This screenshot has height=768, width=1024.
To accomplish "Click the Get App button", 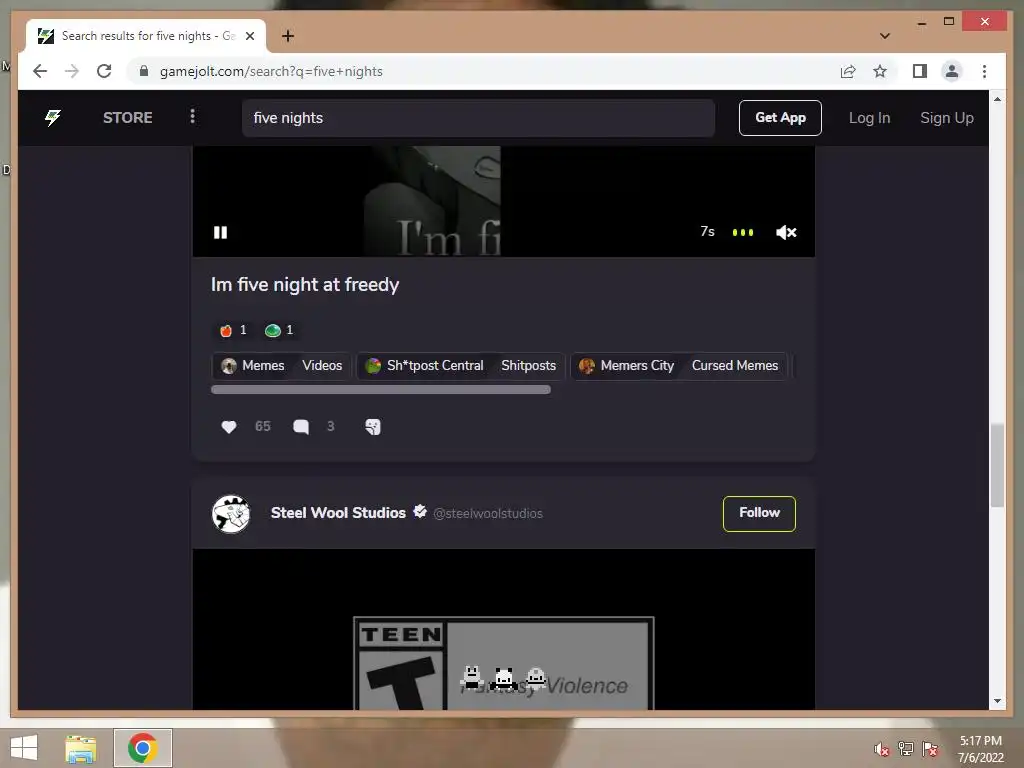I will [780, 118].
